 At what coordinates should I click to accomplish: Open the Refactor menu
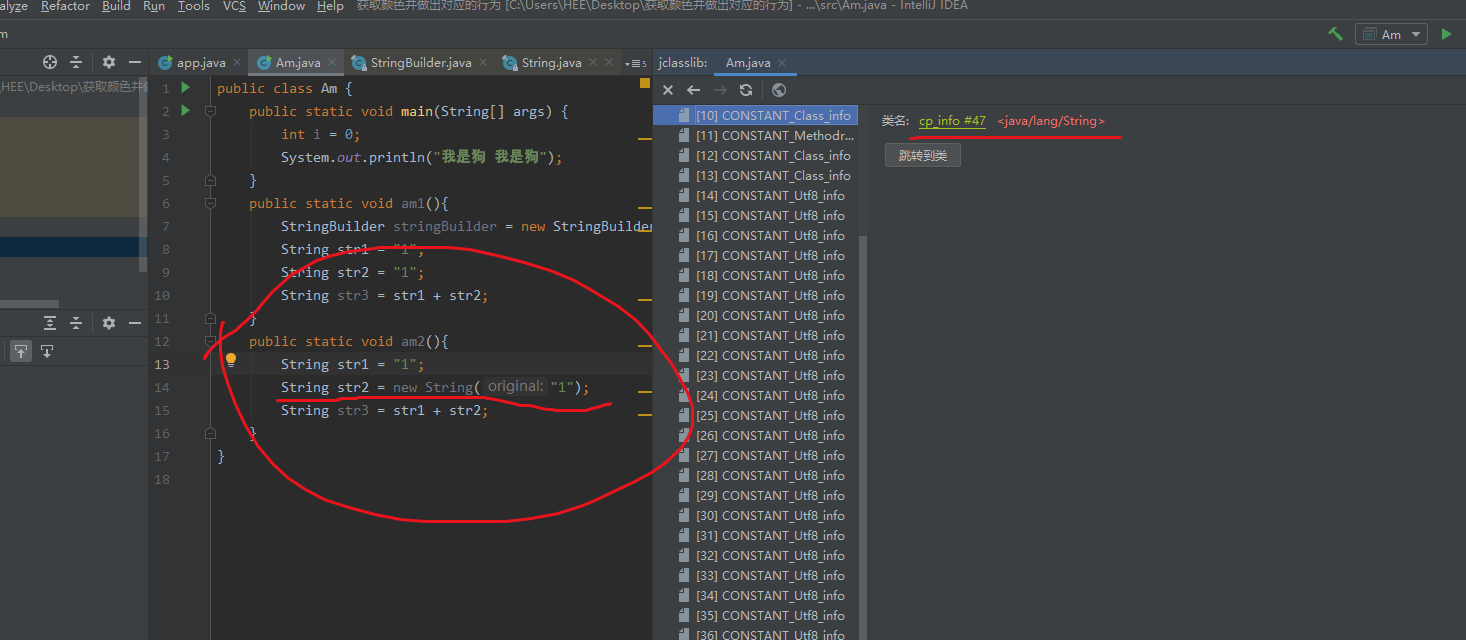click(65, 6)
